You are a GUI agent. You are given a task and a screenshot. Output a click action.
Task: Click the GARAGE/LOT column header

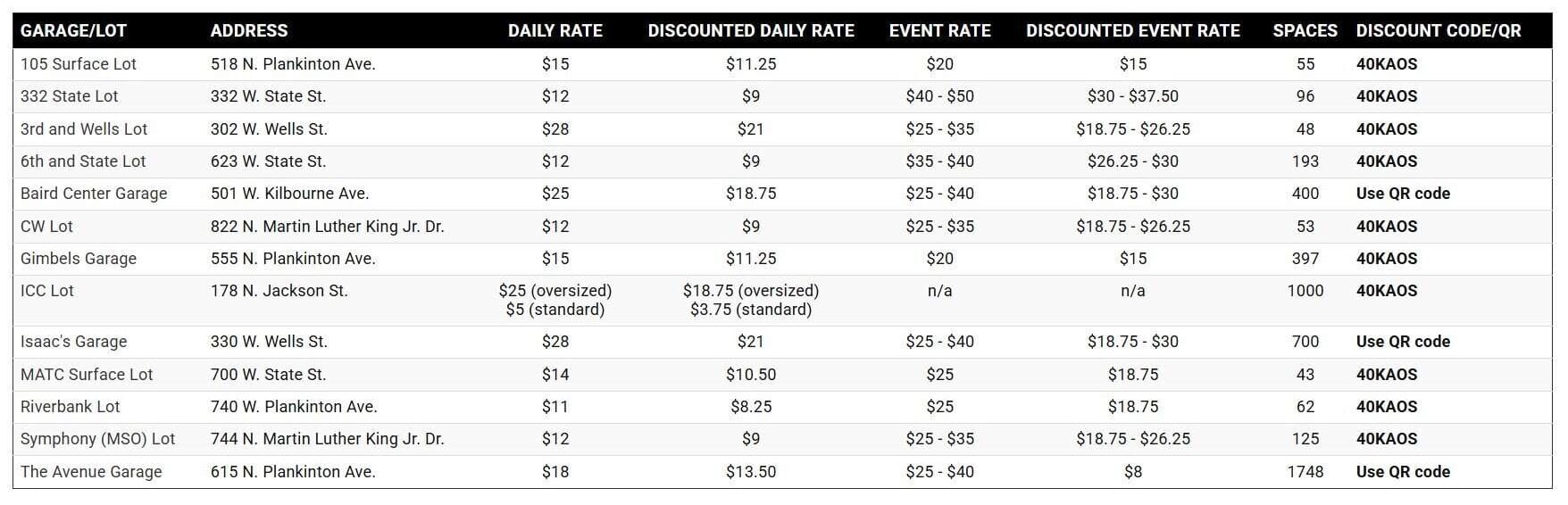point(73,30)
